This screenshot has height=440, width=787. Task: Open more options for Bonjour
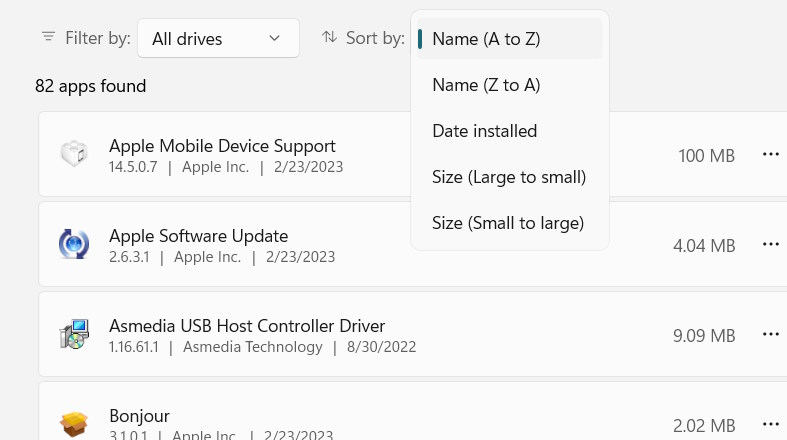click(770, 425)
